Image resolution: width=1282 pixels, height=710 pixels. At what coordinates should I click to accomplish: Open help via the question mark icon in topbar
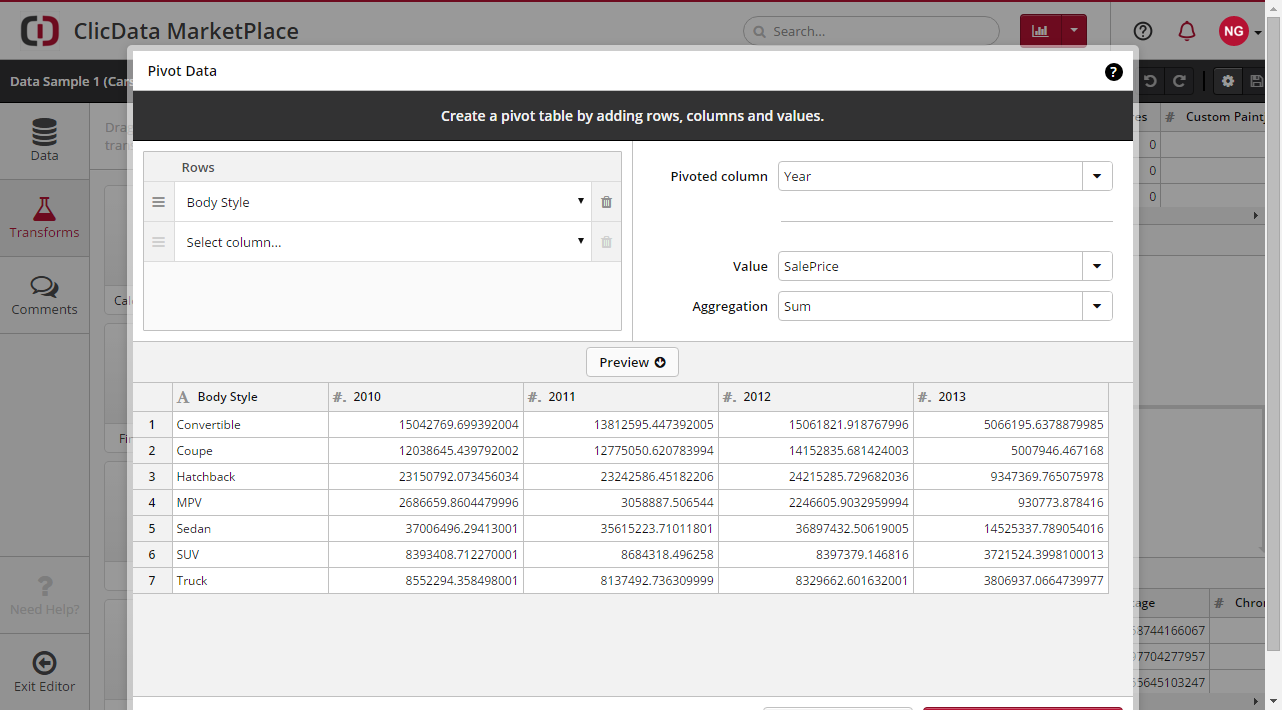[x=1142, y=31]
